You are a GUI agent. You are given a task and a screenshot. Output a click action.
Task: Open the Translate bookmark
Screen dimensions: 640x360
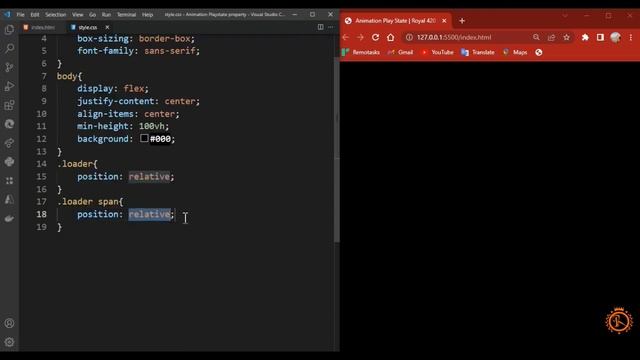pyautogui.click(x=478, y=52)
